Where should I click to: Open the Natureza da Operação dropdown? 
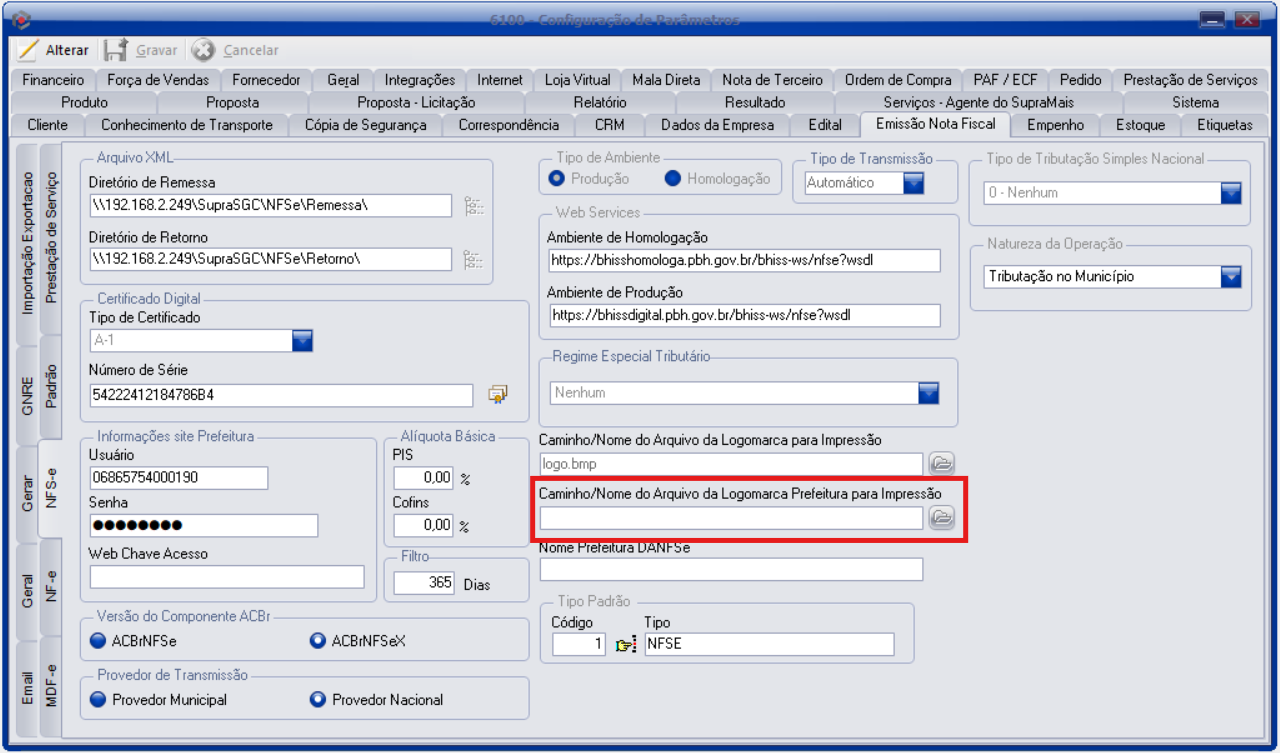coord(1231,277)
